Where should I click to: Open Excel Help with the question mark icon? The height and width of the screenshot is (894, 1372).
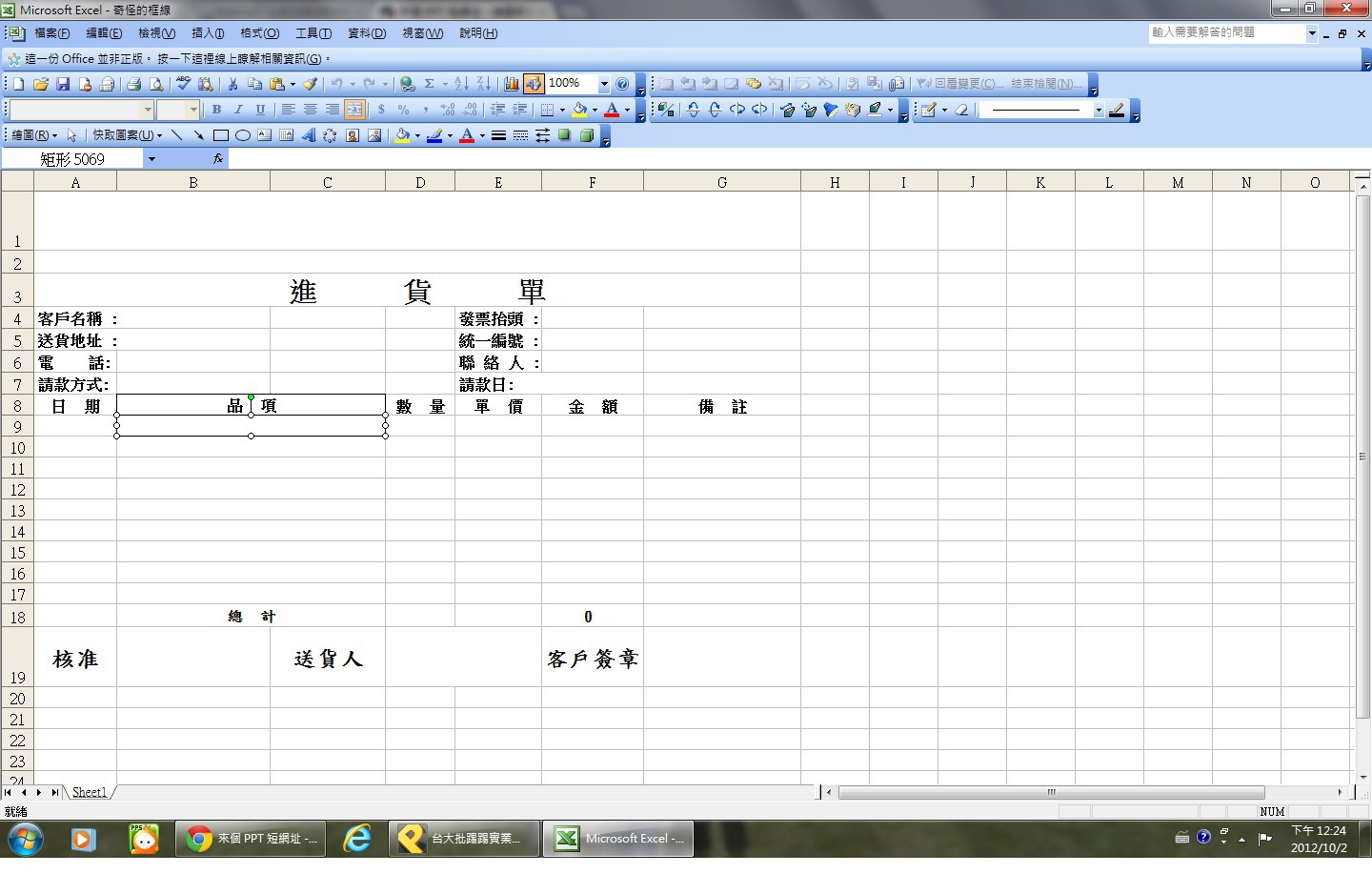click(x=622, y=84)
